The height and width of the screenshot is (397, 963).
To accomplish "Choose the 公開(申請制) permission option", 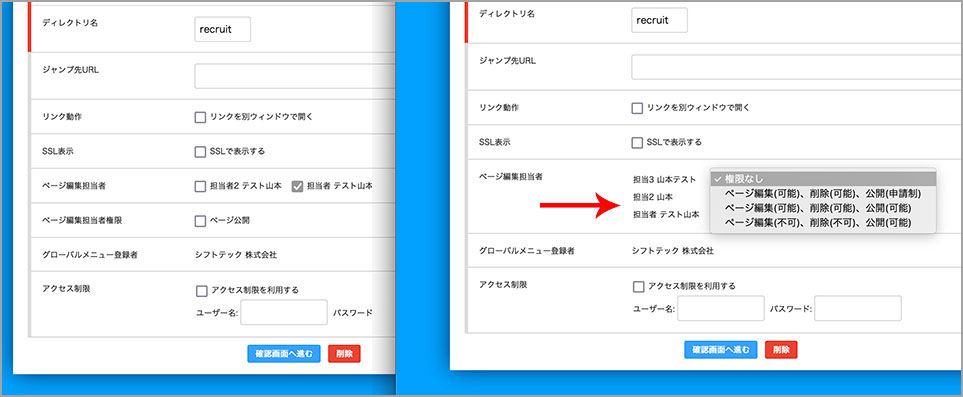I will 822,194.
